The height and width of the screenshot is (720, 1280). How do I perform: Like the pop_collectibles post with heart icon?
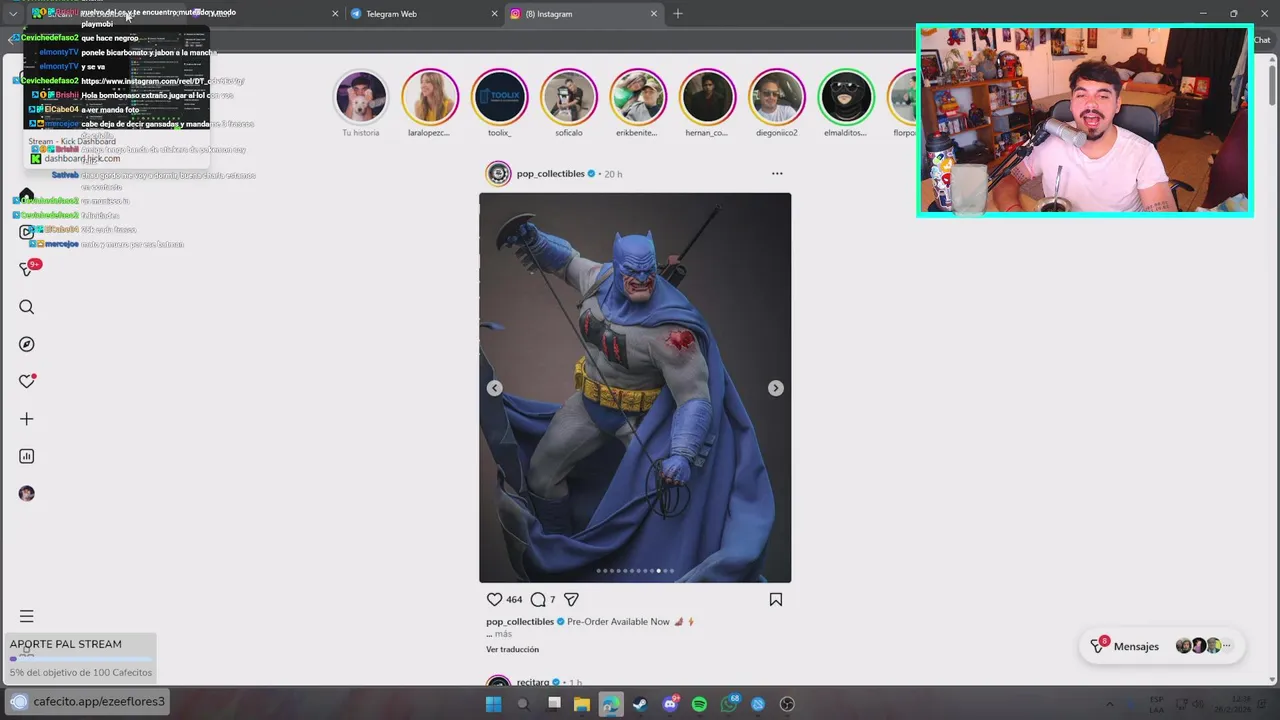pyautogui.click(x=494, y=599)
